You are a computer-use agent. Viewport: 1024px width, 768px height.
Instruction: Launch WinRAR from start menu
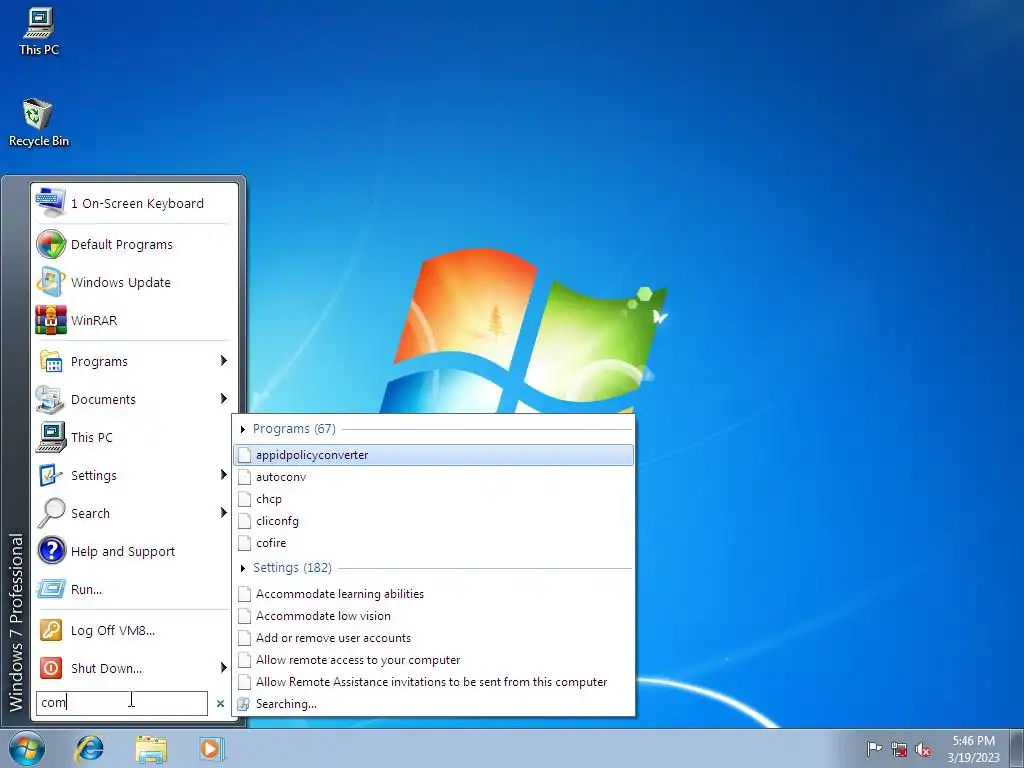pos(133,320)
